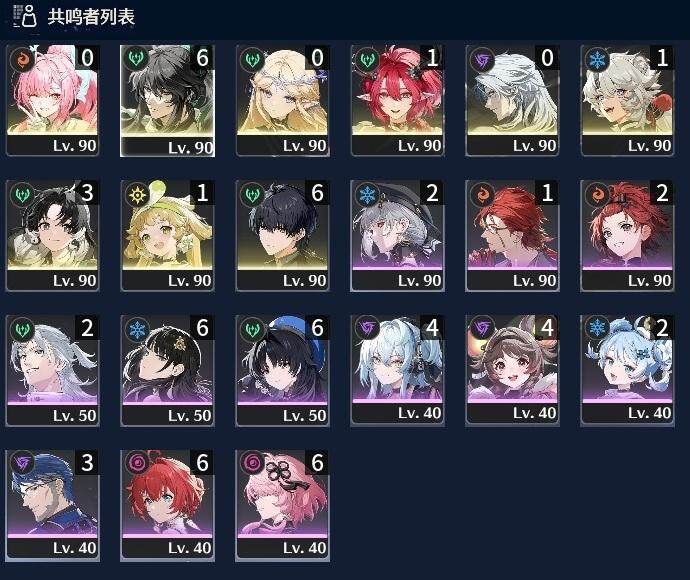Image resolution: width=690 pixels, height=580 pixels.
Task: Click the electro element icon on silver-haired Lv. 90 card
Action: (x=482, y=59)
